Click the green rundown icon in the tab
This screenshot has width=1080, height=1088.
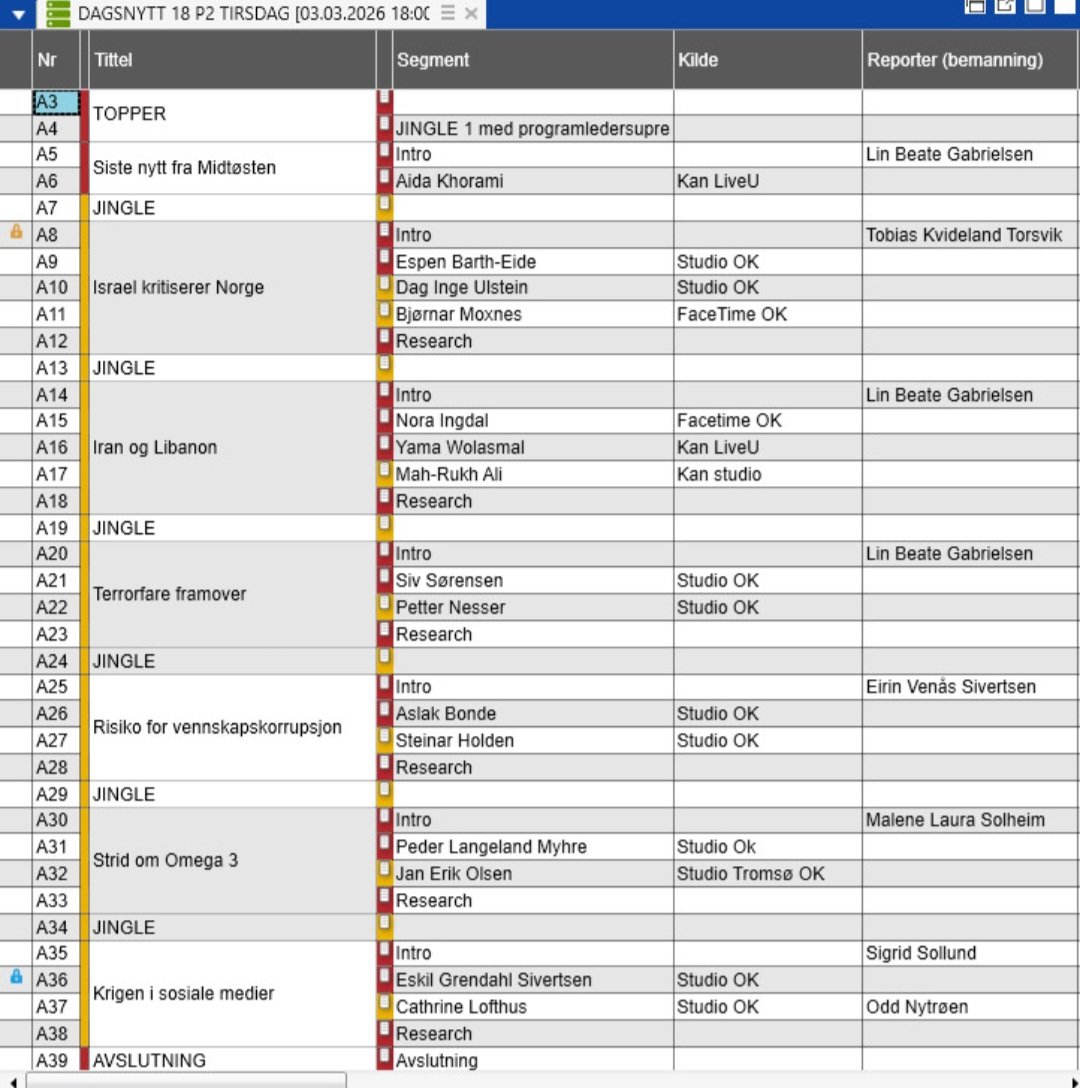(x=58, y=14)
